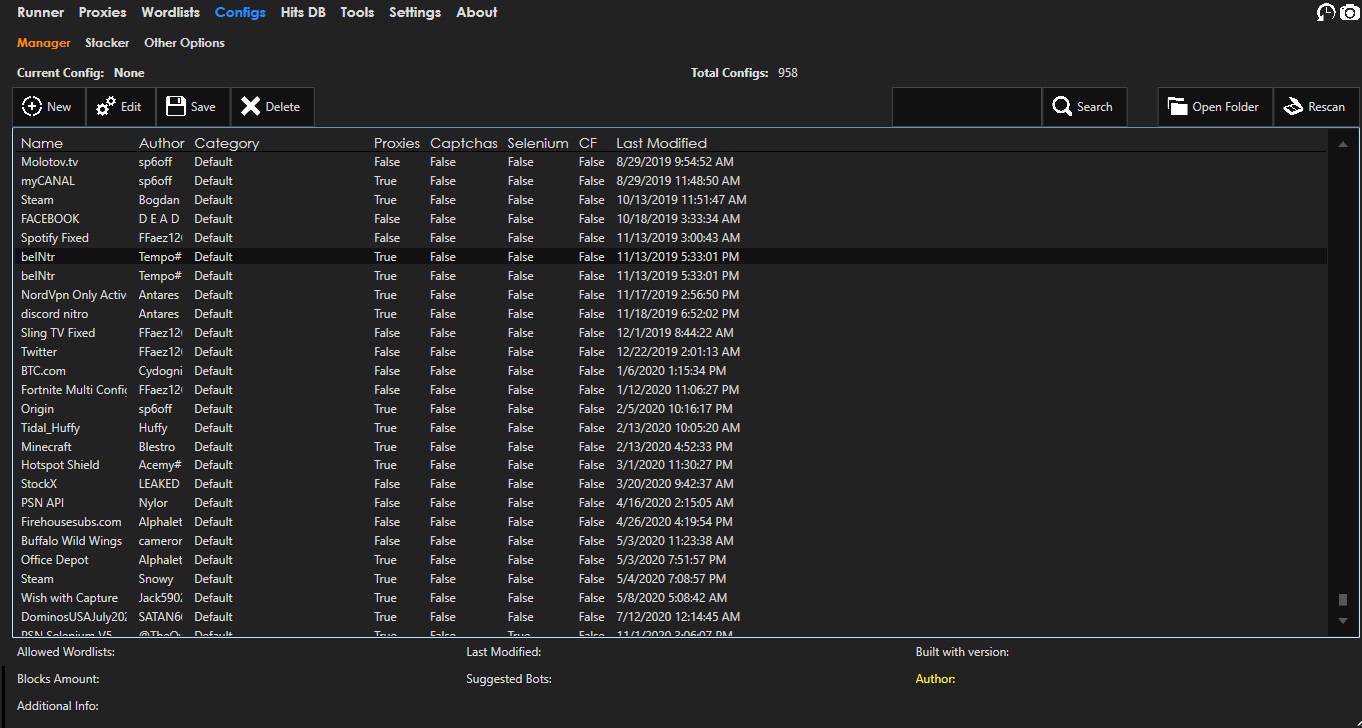This screenshot has width=1362, height=728.
Task: Select the myCANAL config row
Action: click(x=670, y=181)
